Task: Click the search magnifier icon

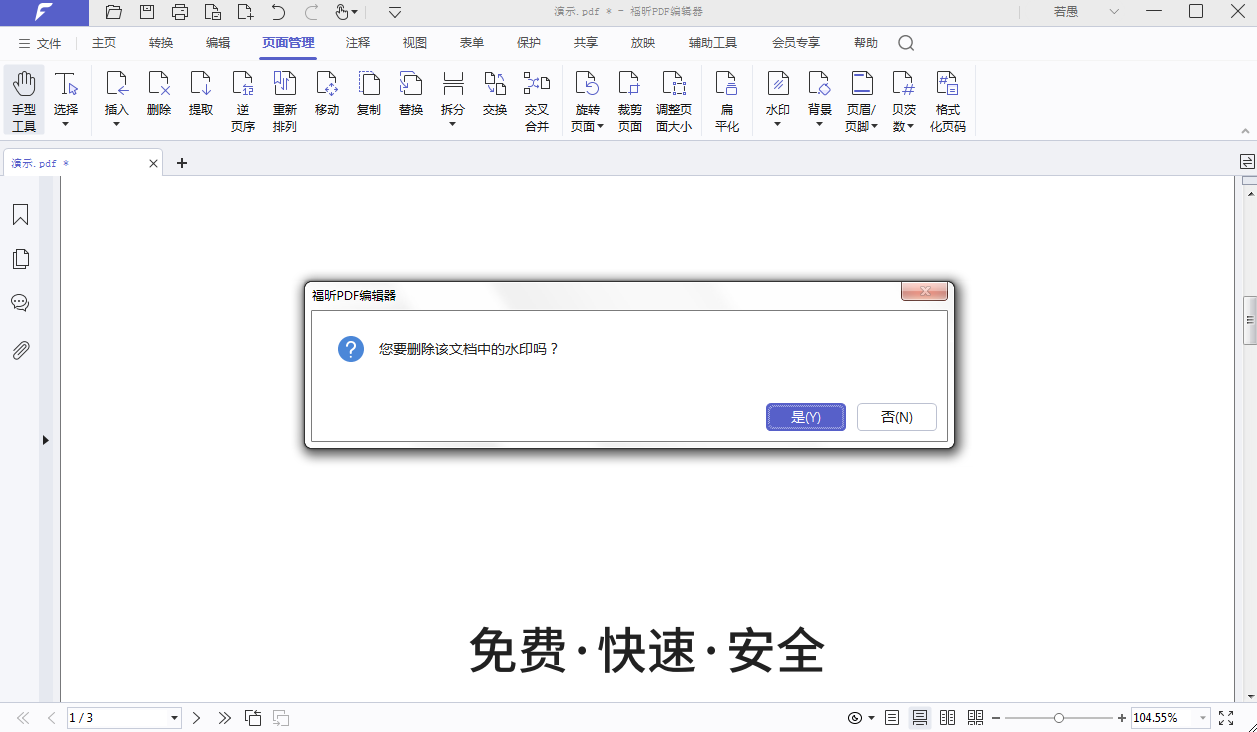Action: [x=906, y=43]
